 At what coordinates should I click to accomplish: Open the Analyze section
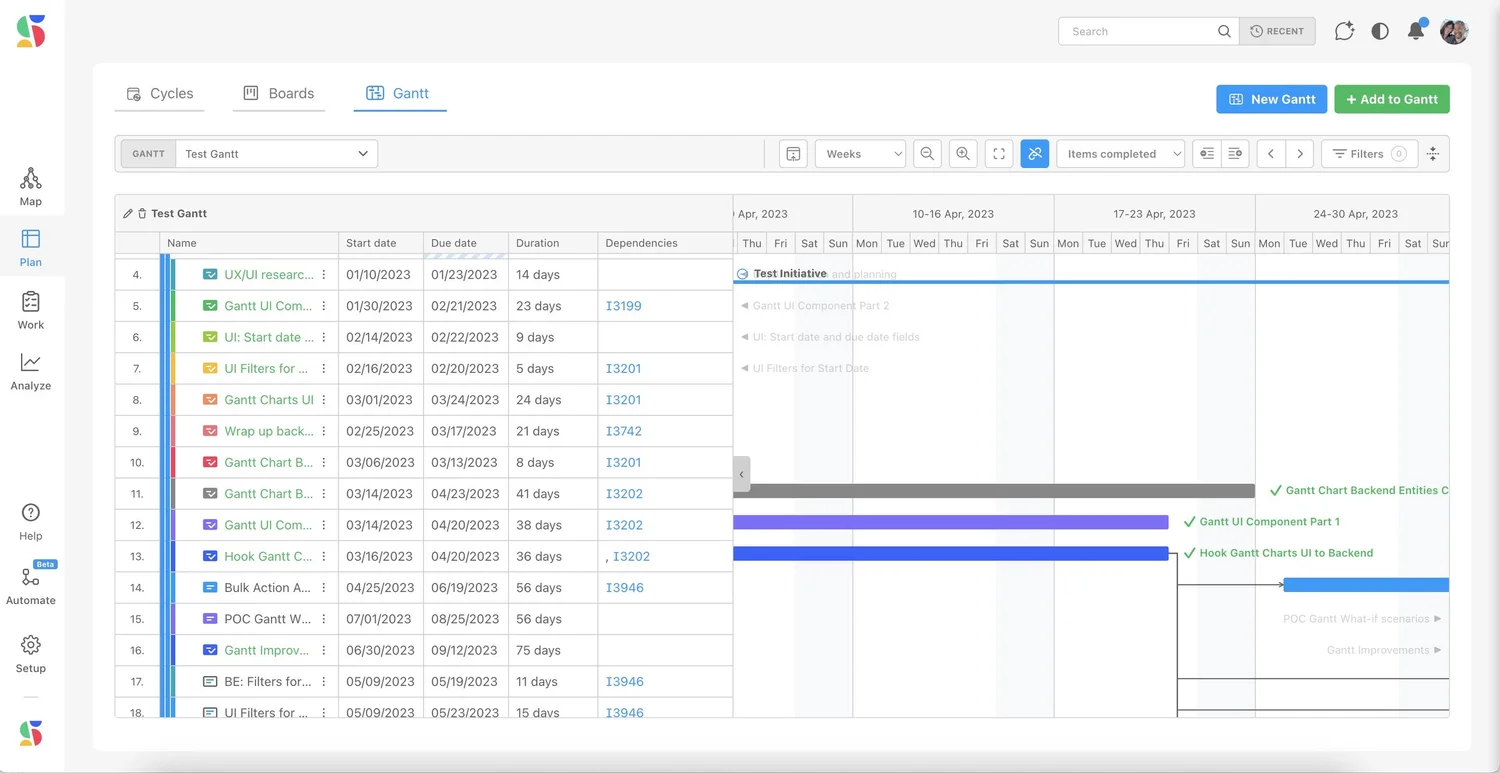pos(31,372)
